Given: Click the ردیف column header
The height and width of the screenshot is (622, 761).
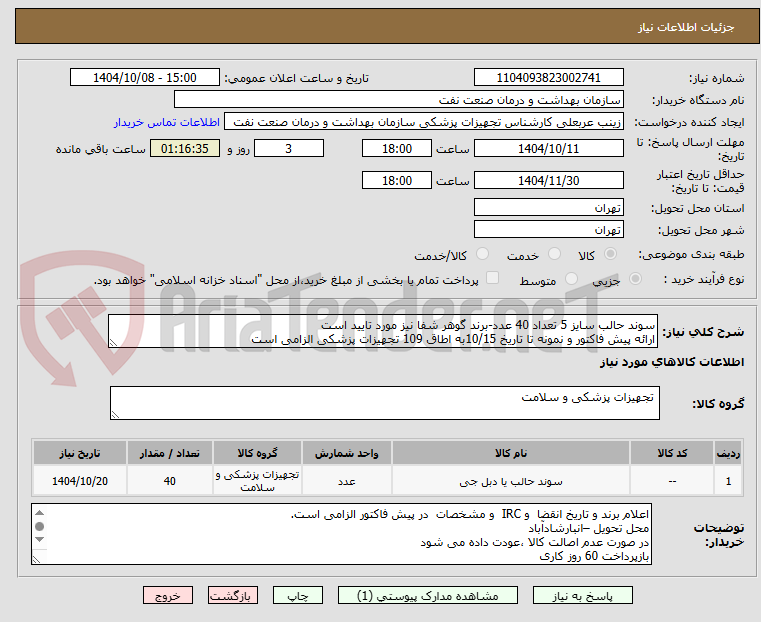Looking at the screenshot, I should coord(728,453).
